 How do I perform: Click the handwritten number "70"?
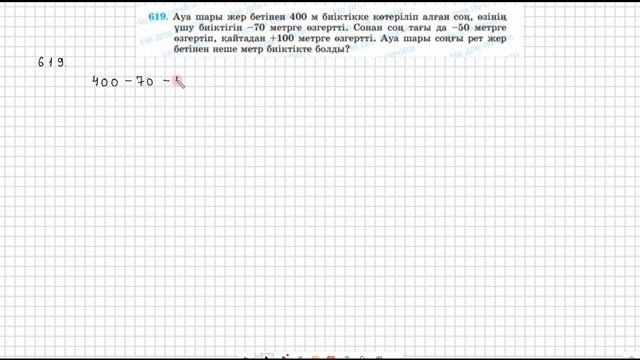[145, 82]
